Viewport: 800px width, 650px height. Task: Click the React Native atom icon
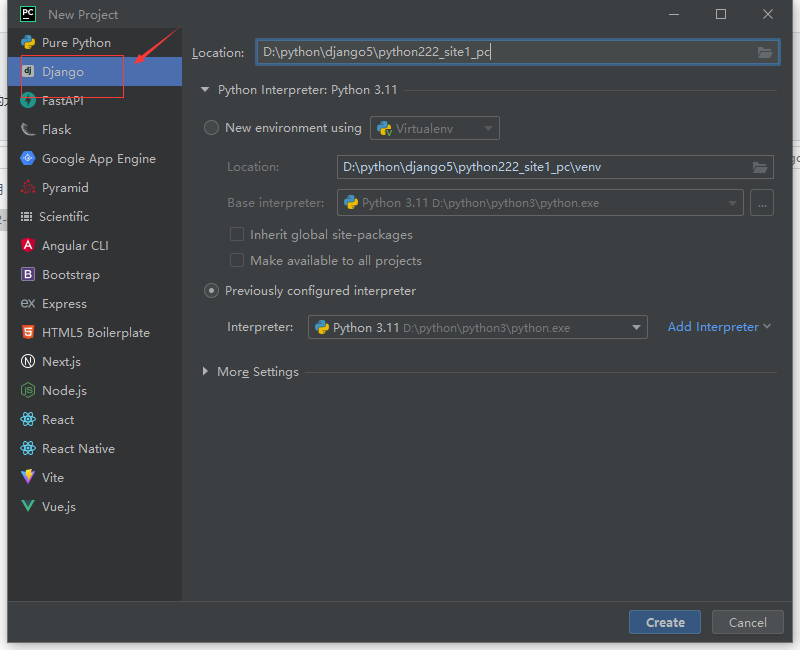click(x=28, y=448)
